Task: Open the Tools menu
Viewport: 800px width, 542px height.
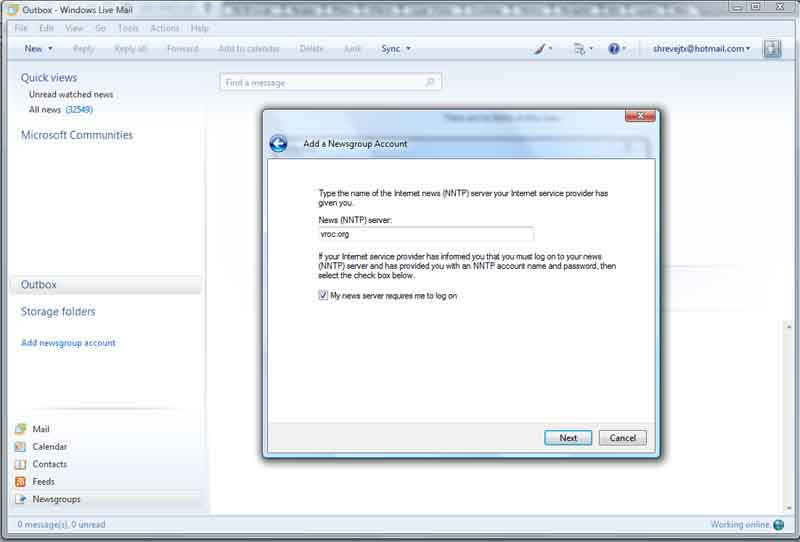Action: coord(128,28)
